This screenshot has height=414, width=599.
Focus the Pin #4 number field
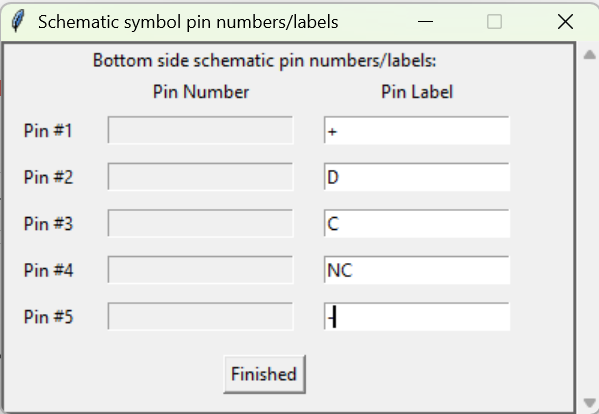[x=201, y=270]
